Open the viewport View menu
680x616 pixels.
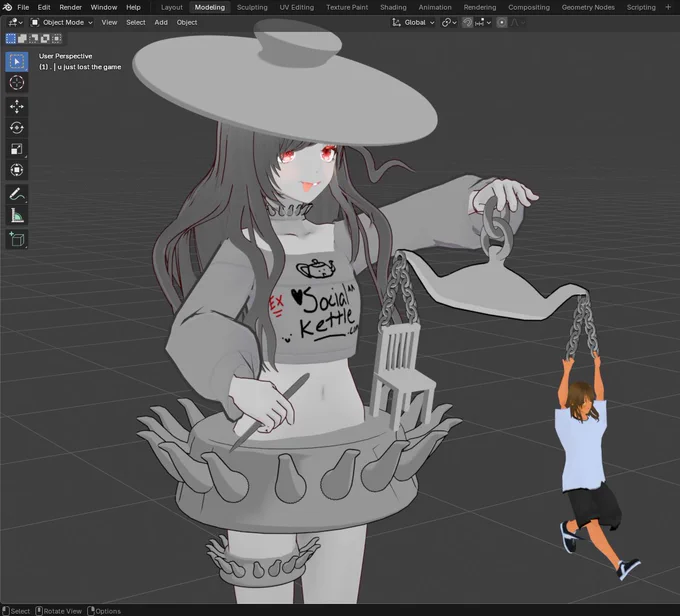pyautogui.click(x=109, y=23)
